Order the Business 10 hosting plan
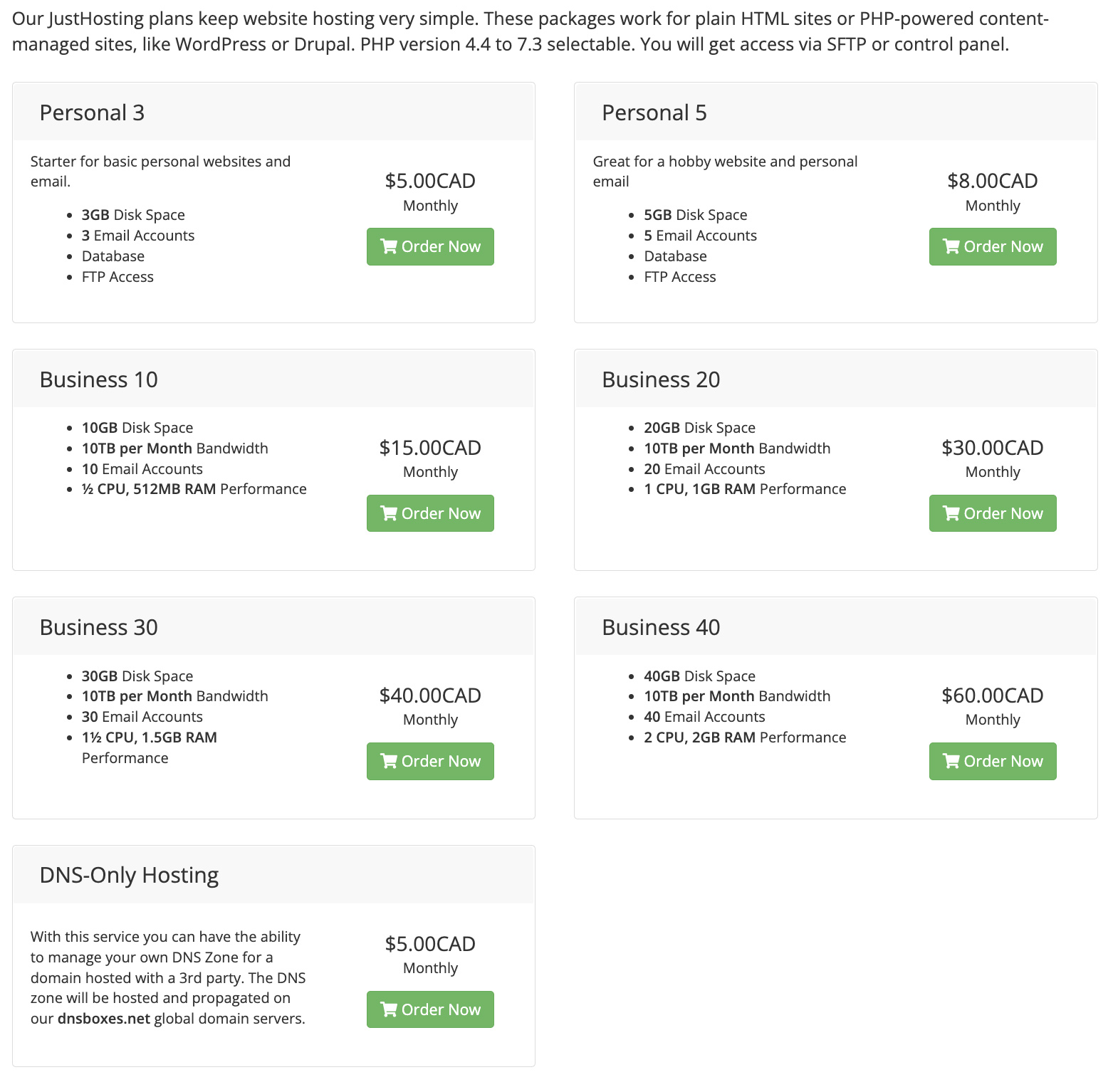Screen dimensions: 1118x1092 (x=430, y=513)
